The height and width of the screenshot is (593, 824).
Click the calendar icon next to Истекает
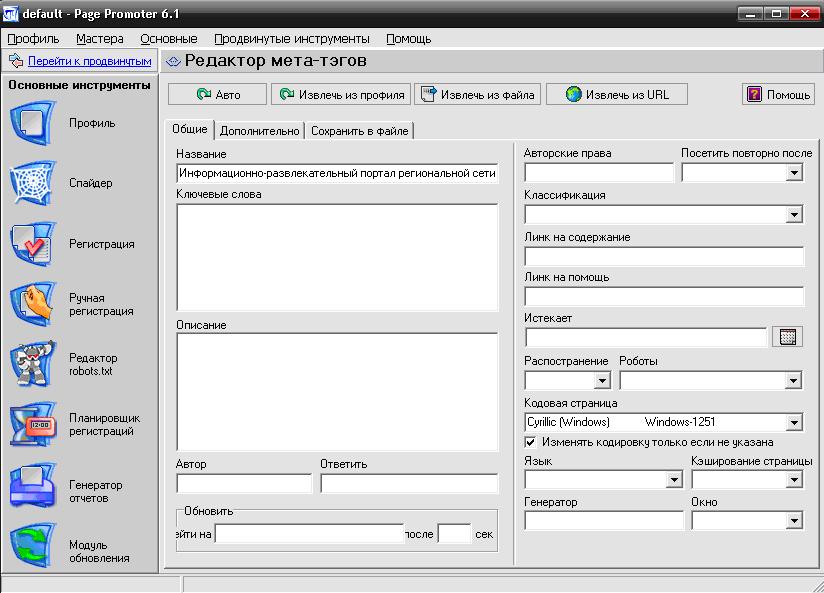[787, 337]
